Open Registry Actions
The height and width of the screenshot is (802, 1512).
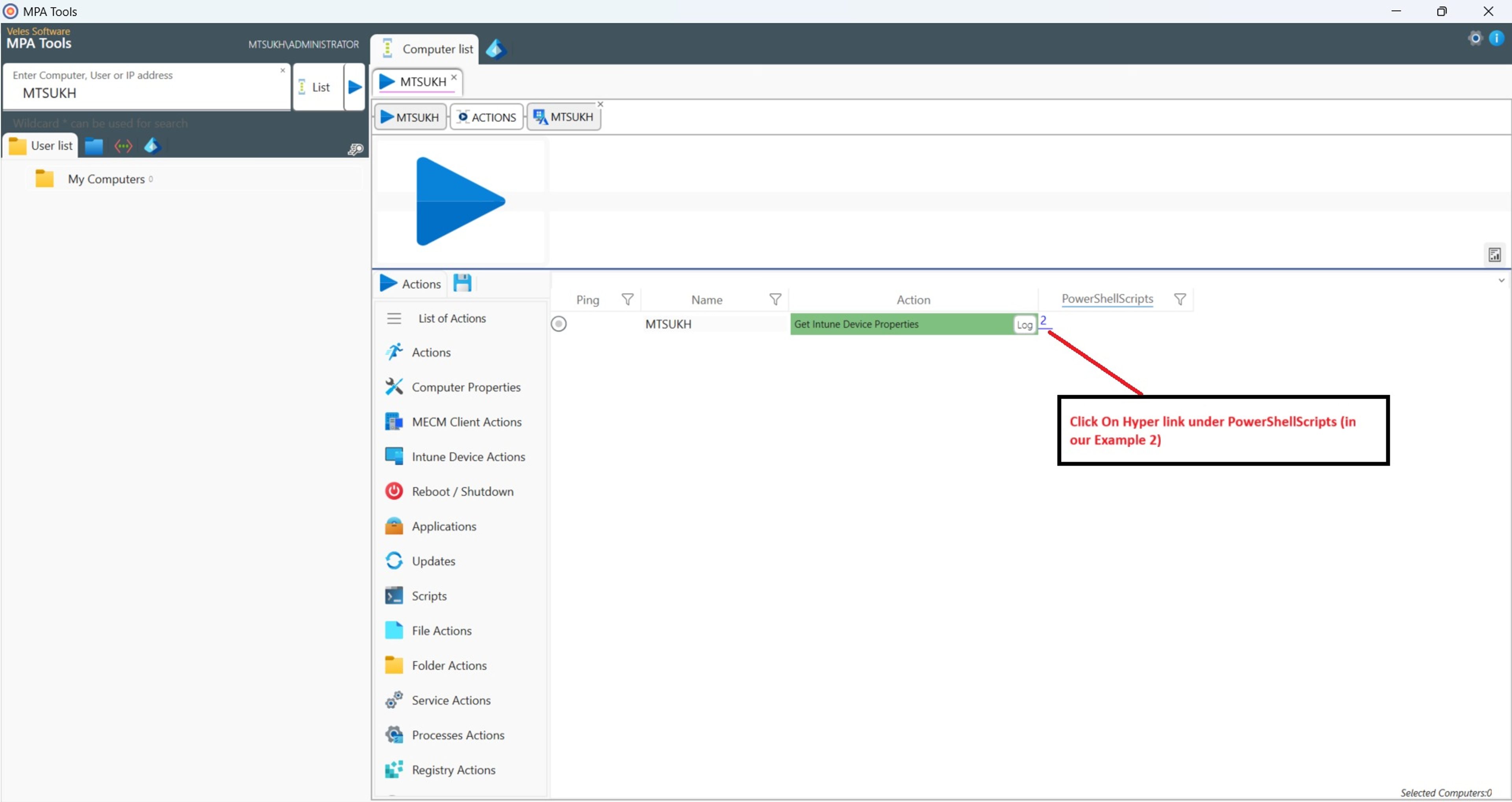click(x=440, y=770)
